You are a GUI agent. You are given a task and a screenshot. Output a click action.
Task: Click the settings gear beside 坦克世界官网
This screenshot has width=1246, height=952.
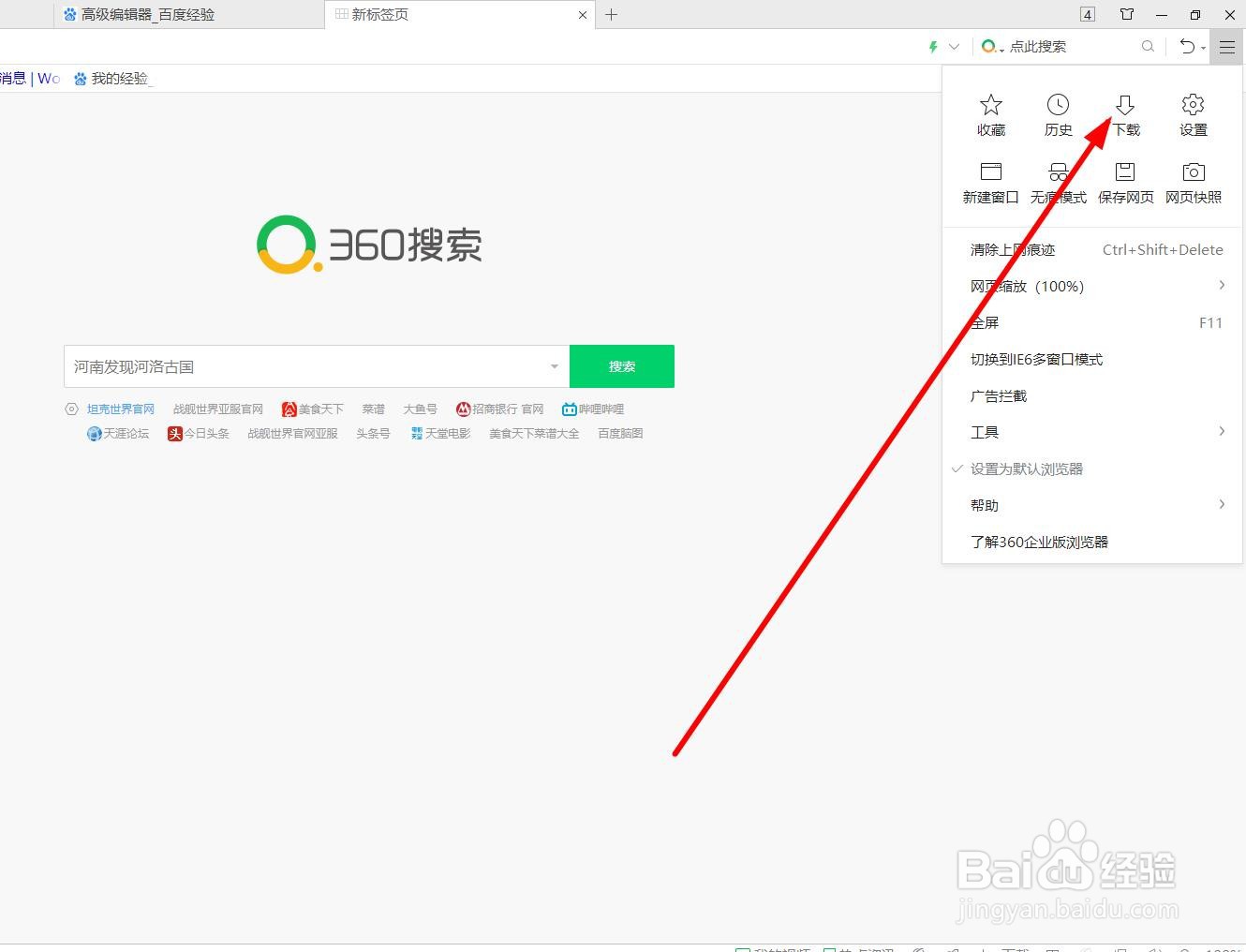71,409
